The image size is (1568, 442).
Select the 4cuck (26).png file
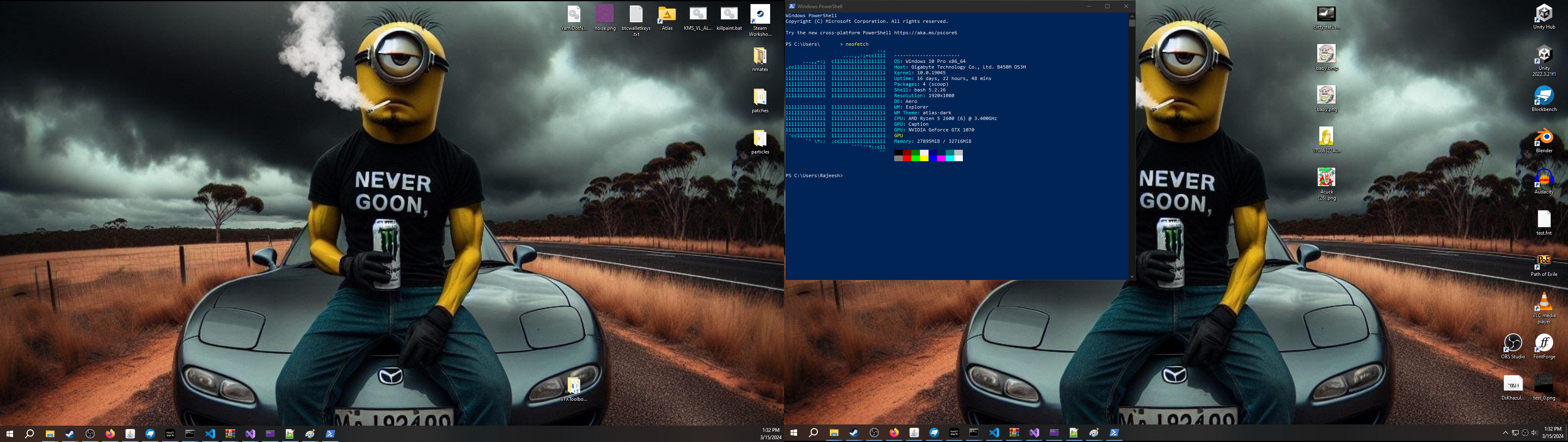point(1326,185)
